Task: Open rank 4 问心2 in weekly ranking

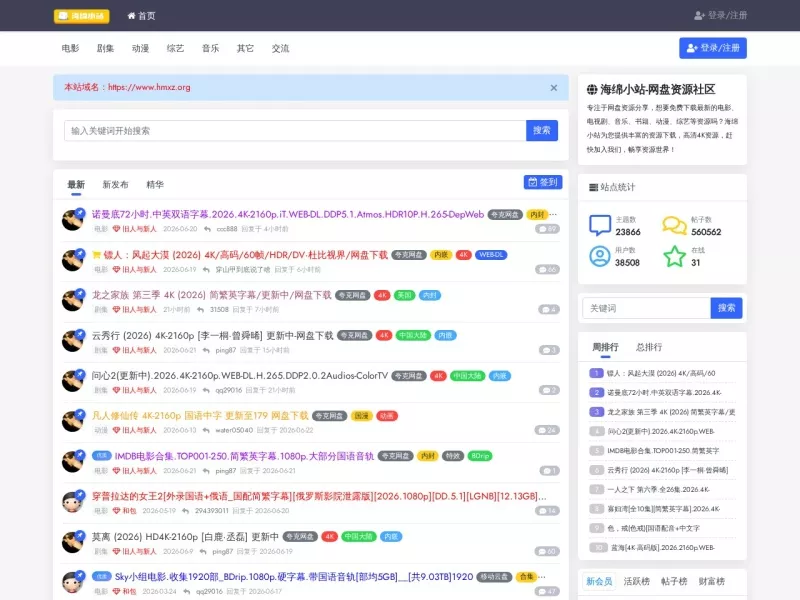Action: [661, 432]
